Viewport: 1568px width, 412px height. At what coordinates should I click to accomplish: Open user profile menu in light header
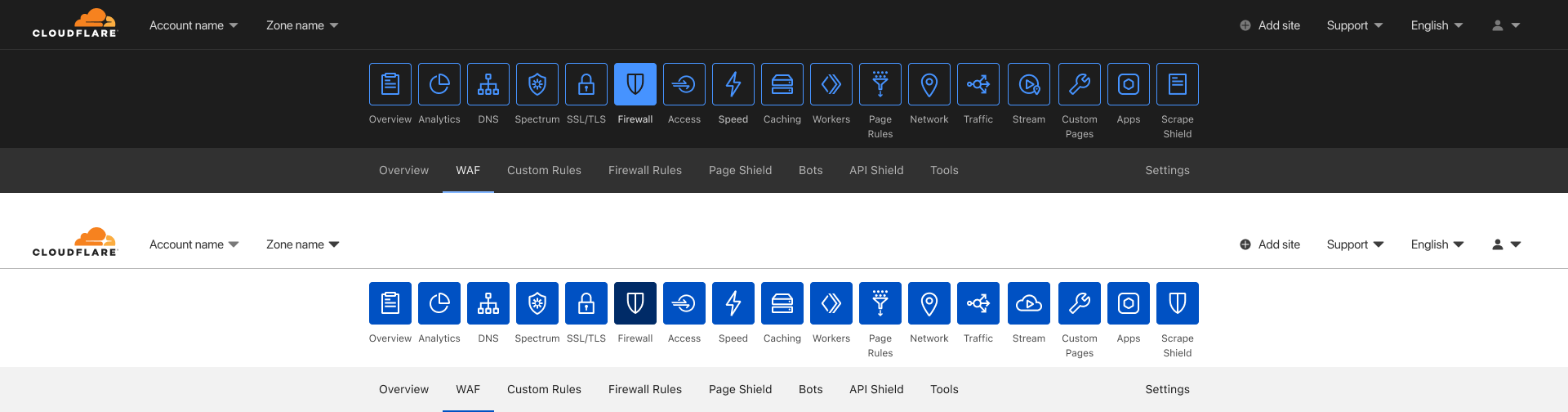(x=1506, y=244)
